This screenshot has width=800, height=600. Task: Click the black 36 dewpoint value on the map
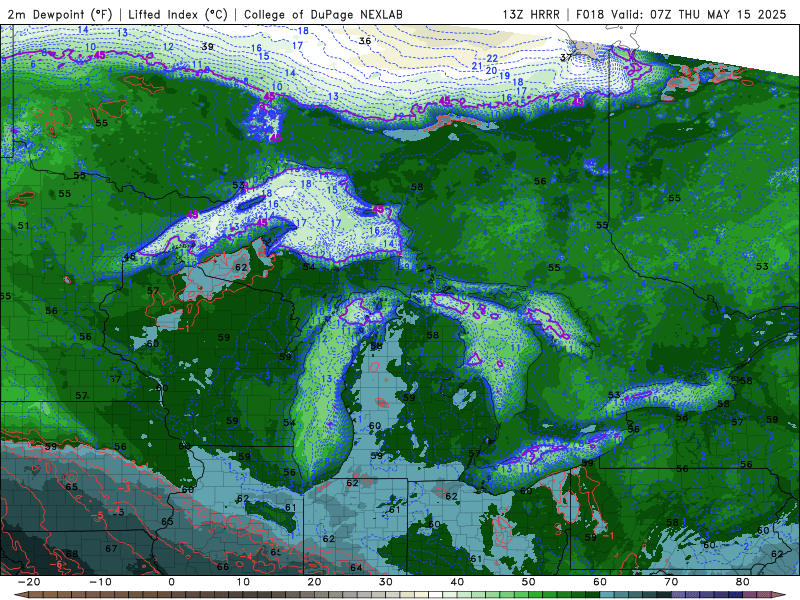(x=365, y=41)
